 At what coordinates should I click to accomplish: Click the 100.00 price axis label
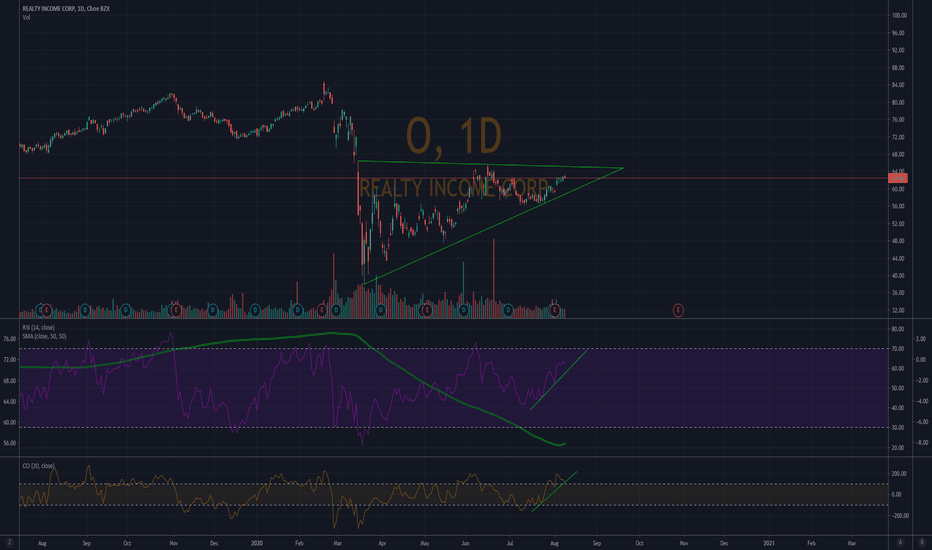pos(899,15)
